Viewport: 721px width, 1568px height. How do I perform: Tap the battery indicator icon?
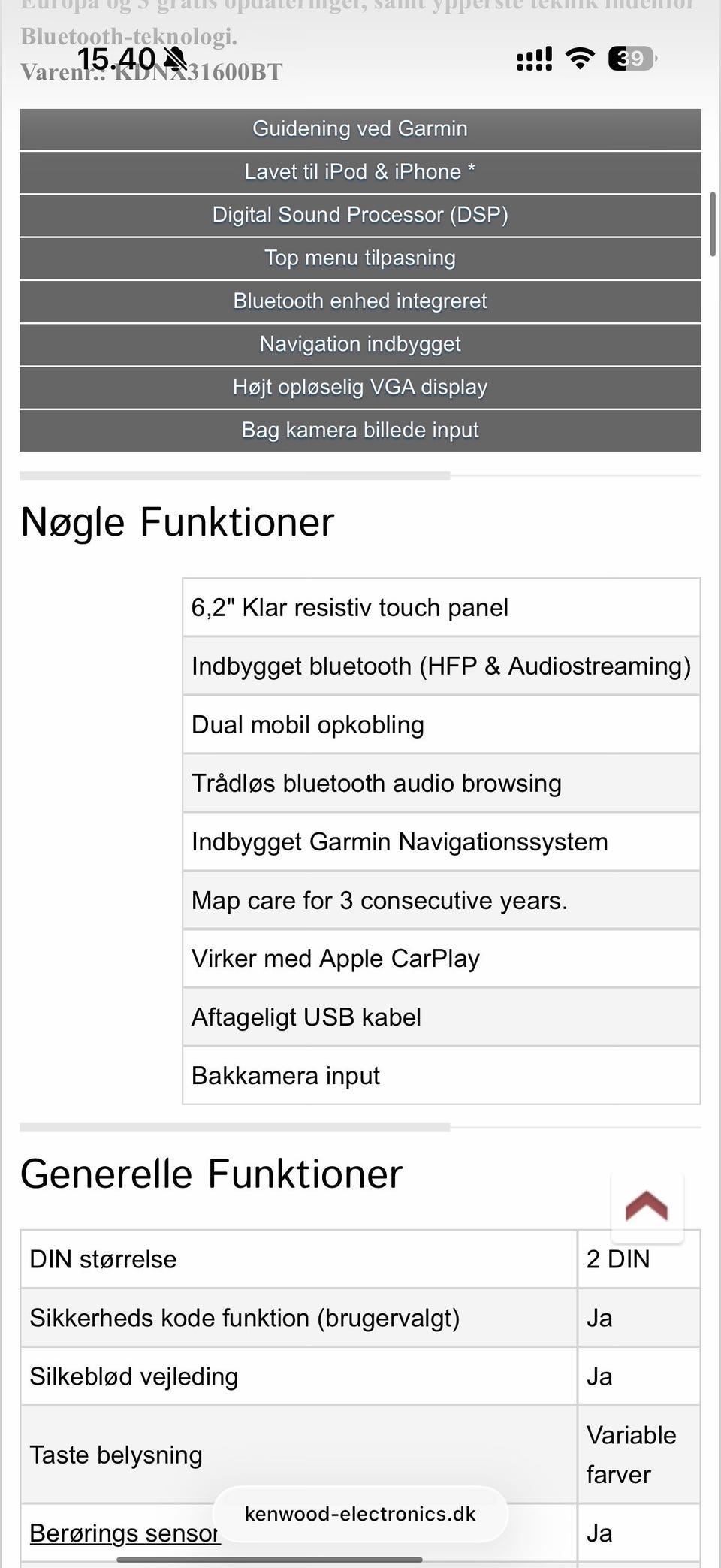tap(632, 58)
